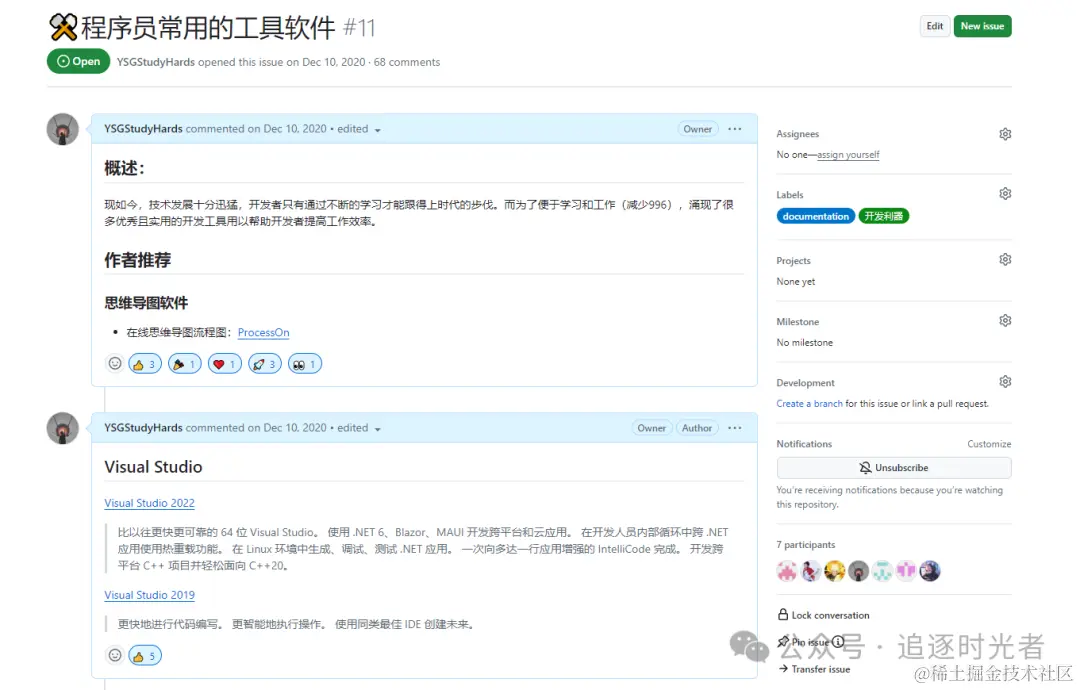Click YSGStudyHards name in first comment header
This screenshot has height=690, width=1080.
point(143,129)
